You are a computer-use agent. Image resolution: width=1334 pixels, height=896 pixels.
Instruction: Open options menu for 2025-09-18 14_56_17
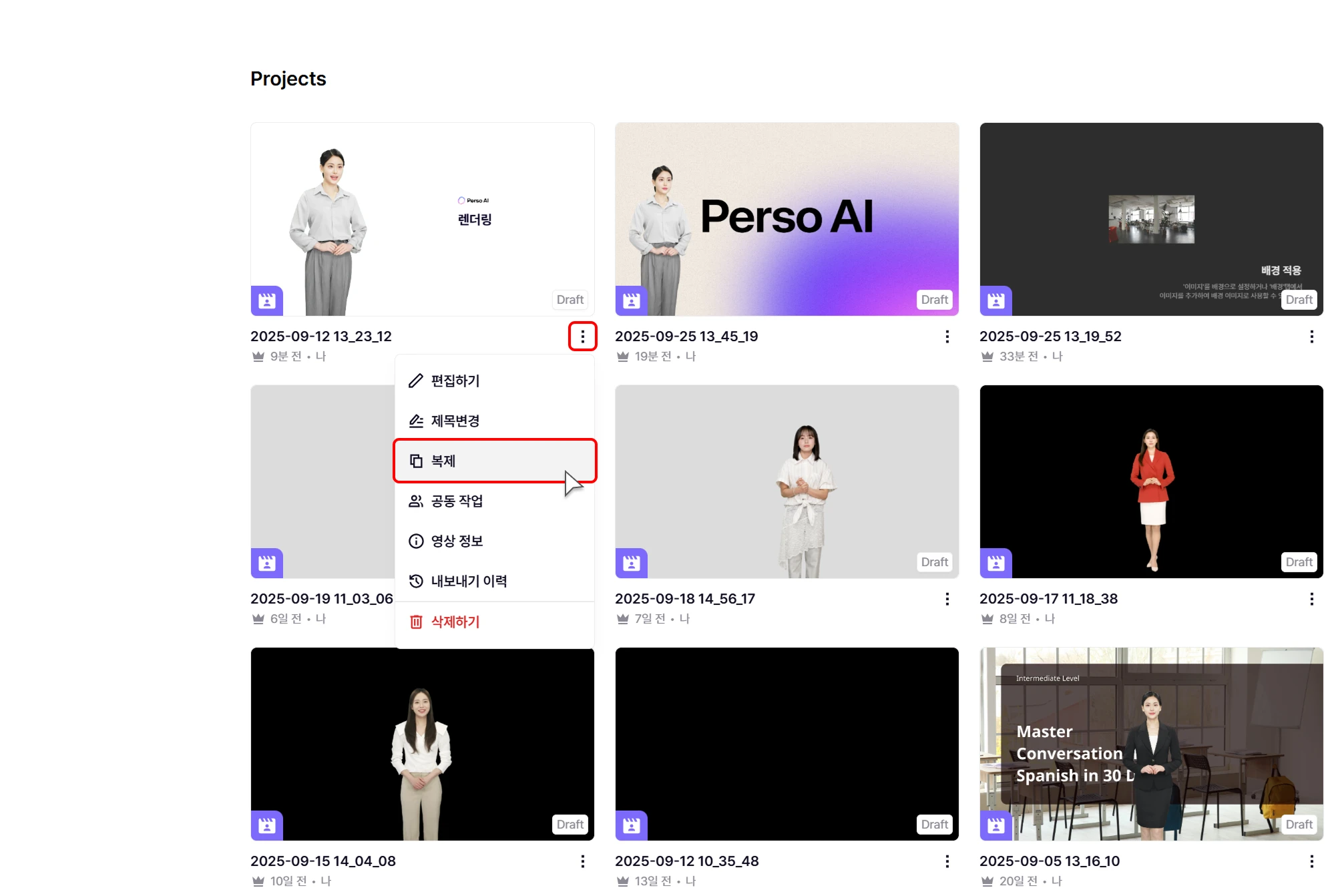click(947, 599)
